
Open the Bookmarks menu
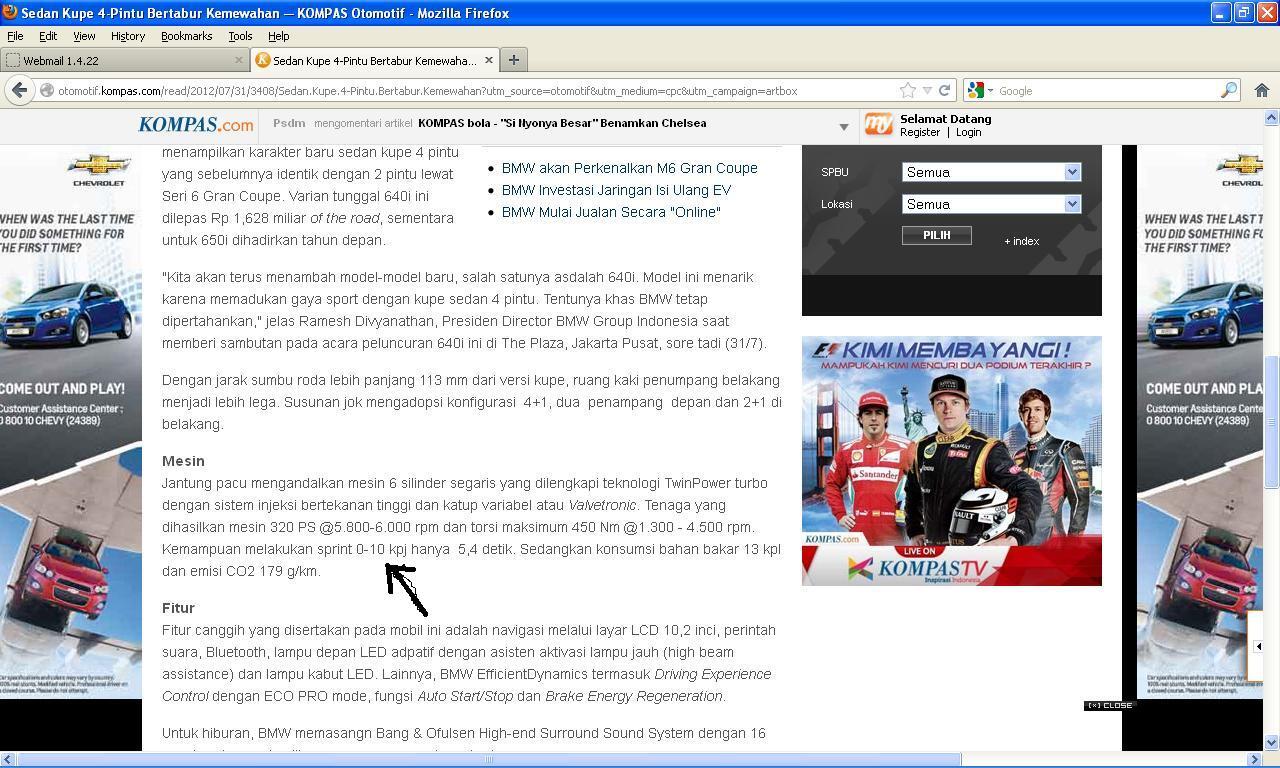(x=186, y=36)
